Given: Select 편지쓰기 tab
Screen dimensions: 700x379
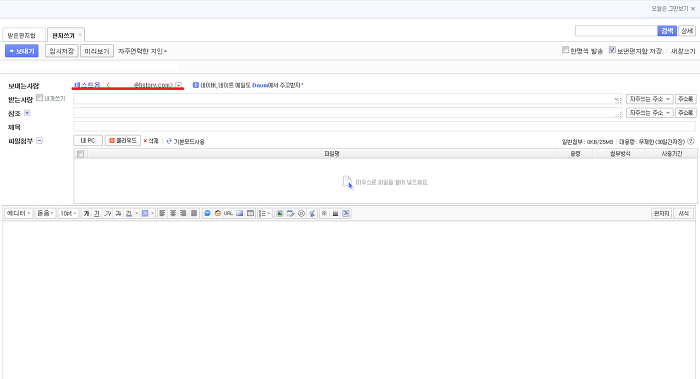Looking at the screenshot, I should click(63, 35).
